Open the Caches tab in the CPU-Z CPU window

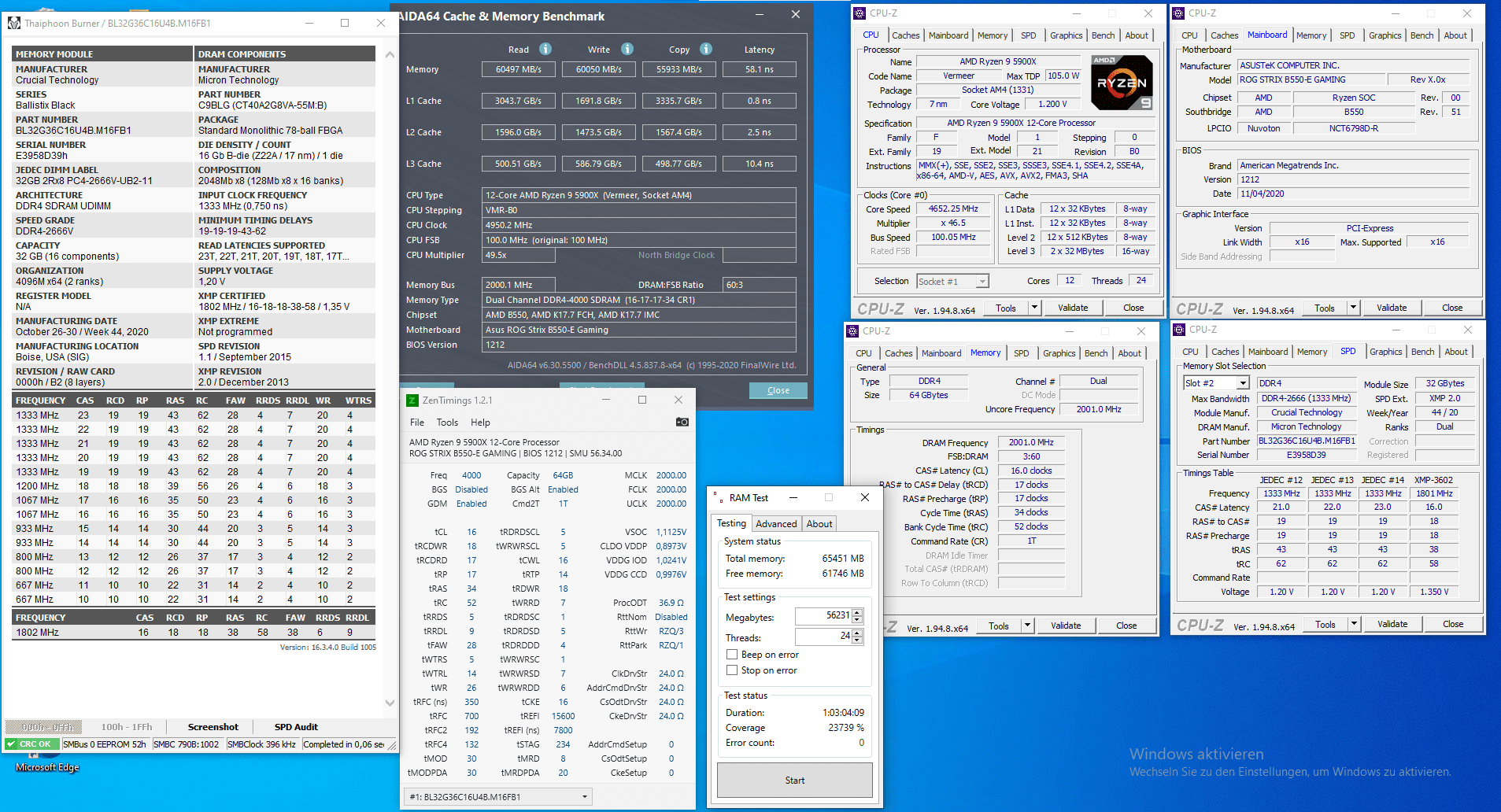pyautogui.click(x=905, y=35)
